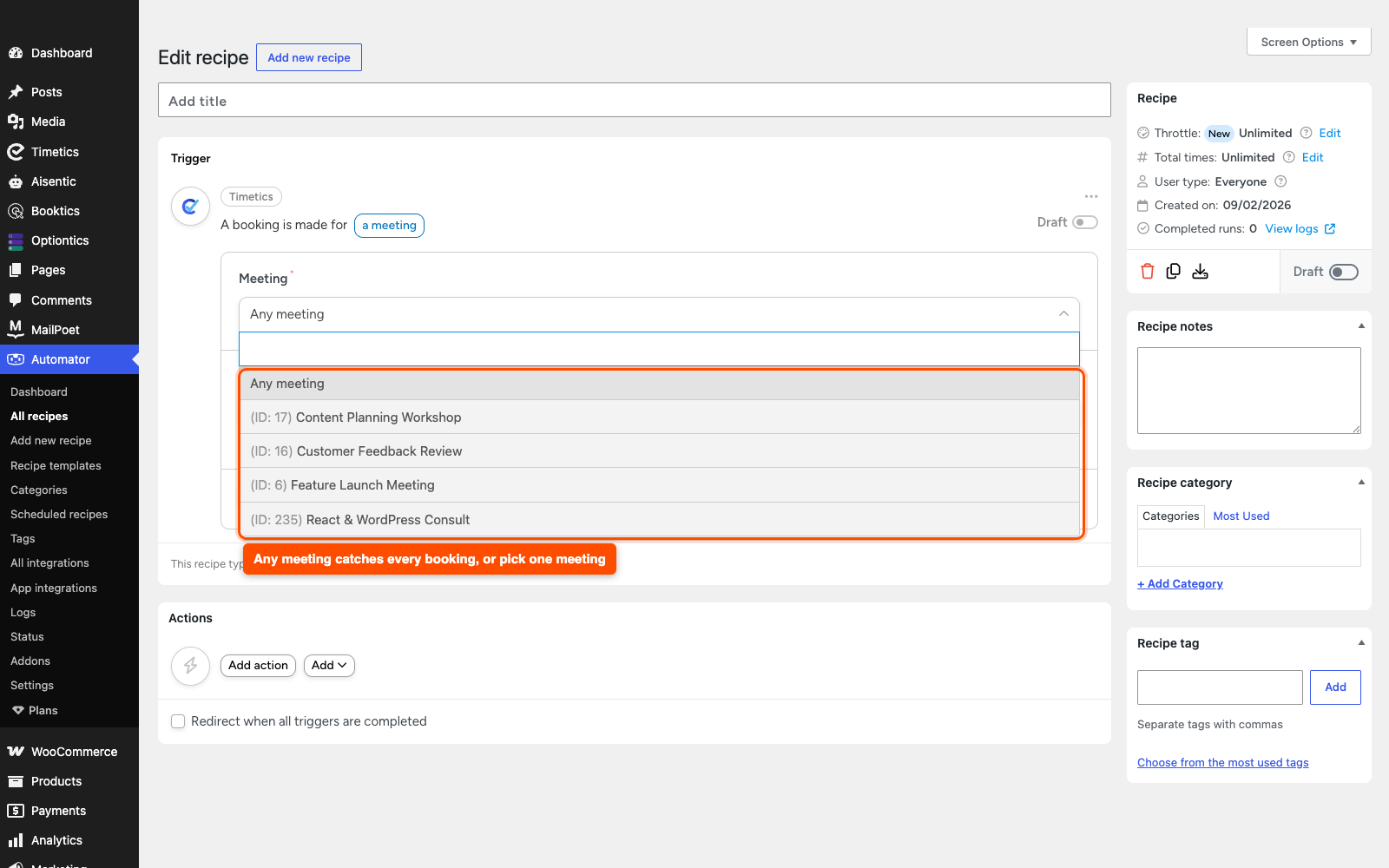Open the WordPress Dashboard menu icon
1389x868 pixels.
click(16, 53)
